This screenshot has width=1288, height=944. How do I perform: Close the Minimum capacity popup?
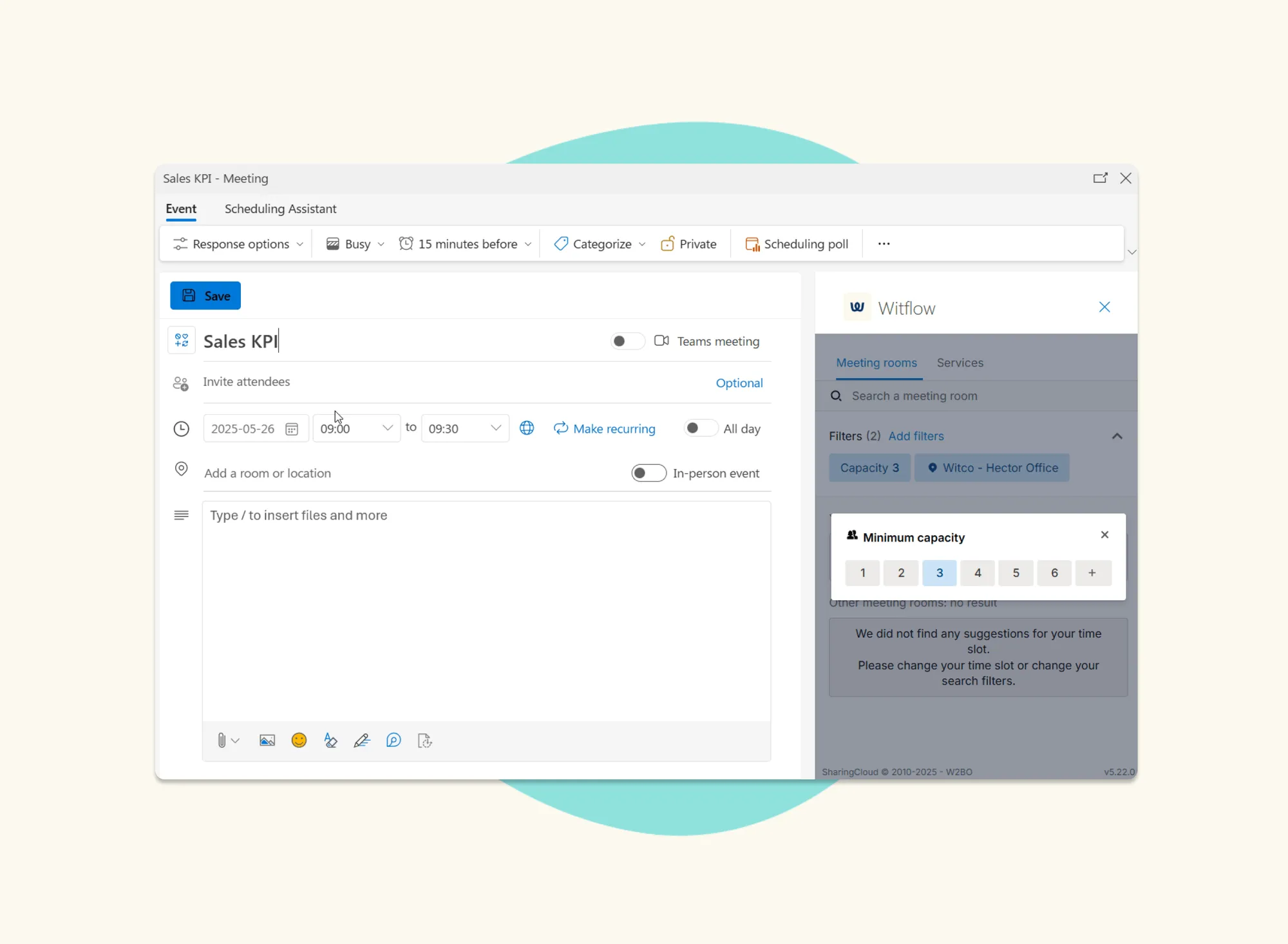(x=1104, y=534)
